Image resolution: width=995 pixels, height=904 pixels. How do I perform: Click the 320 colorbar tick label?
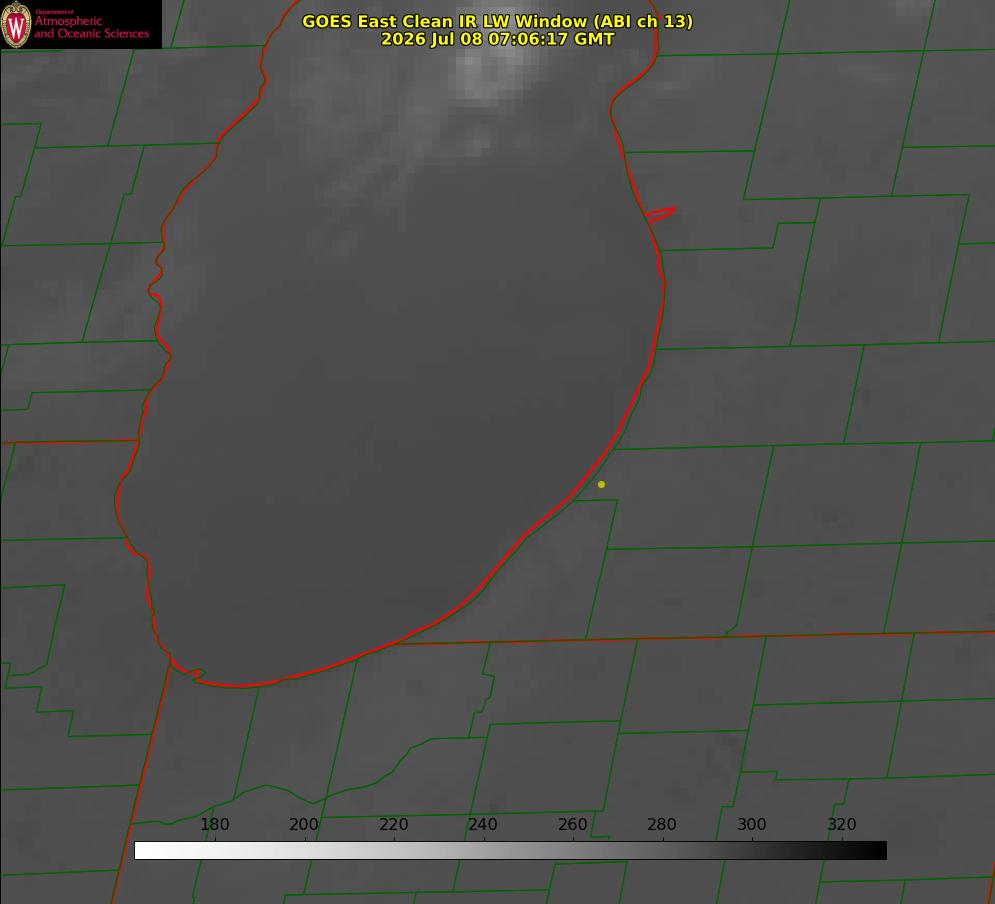tap(842, 824)
